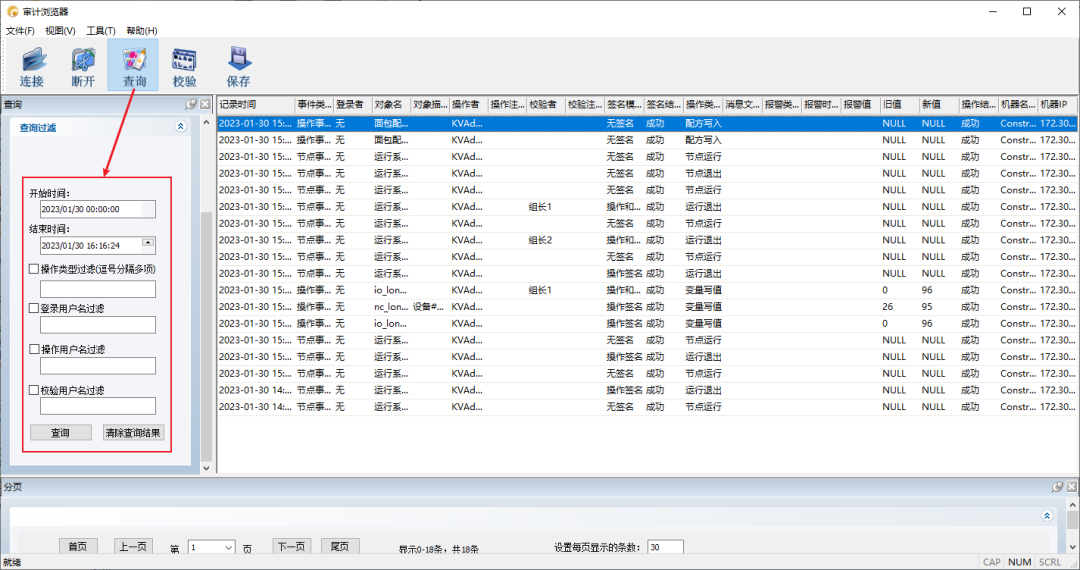Click the 连接 connect toolbar icon
The height and width of the screenshot is (570, 1080).
[32, 66]
